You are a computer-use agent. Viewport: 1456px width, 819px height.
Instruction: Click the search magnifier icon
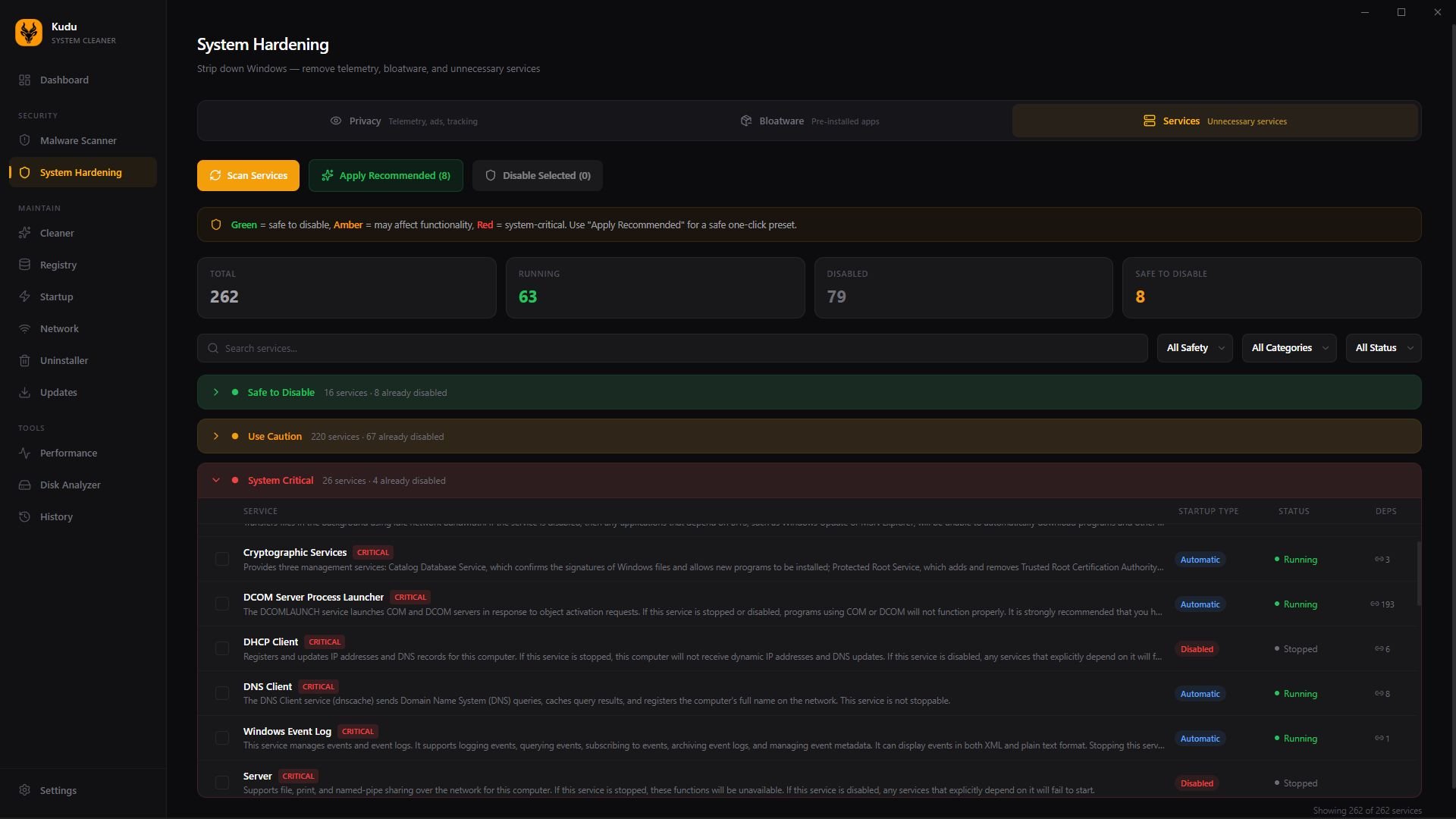[213, 349]
